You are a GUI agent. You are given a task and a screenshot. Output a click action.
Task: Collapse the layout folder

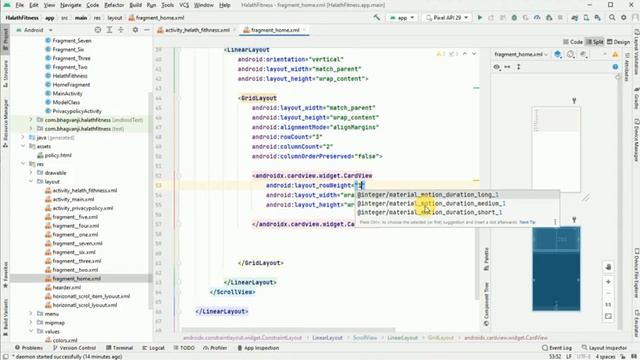31,182
